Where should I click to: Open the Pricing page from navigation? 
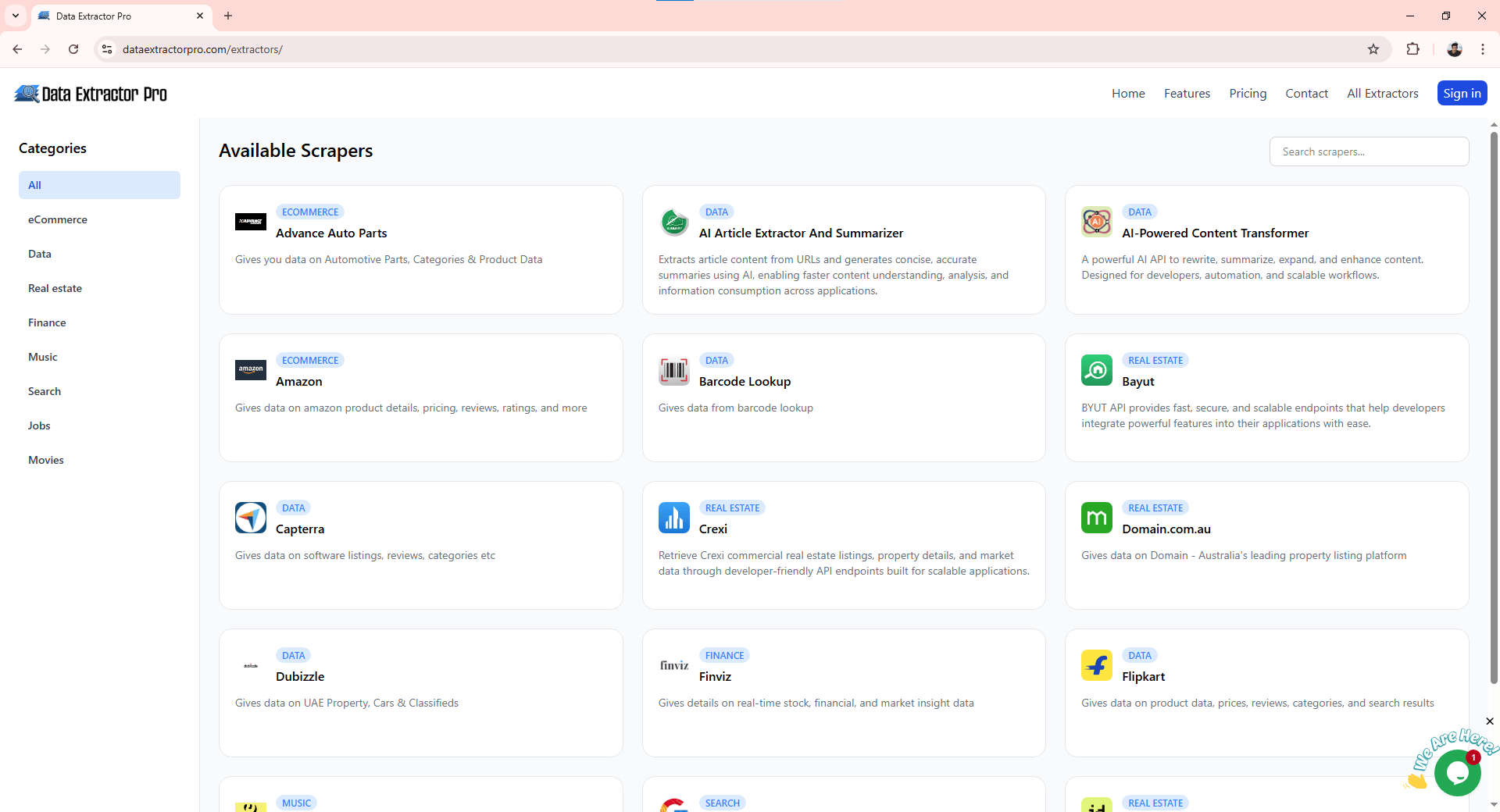[1248, 94]
